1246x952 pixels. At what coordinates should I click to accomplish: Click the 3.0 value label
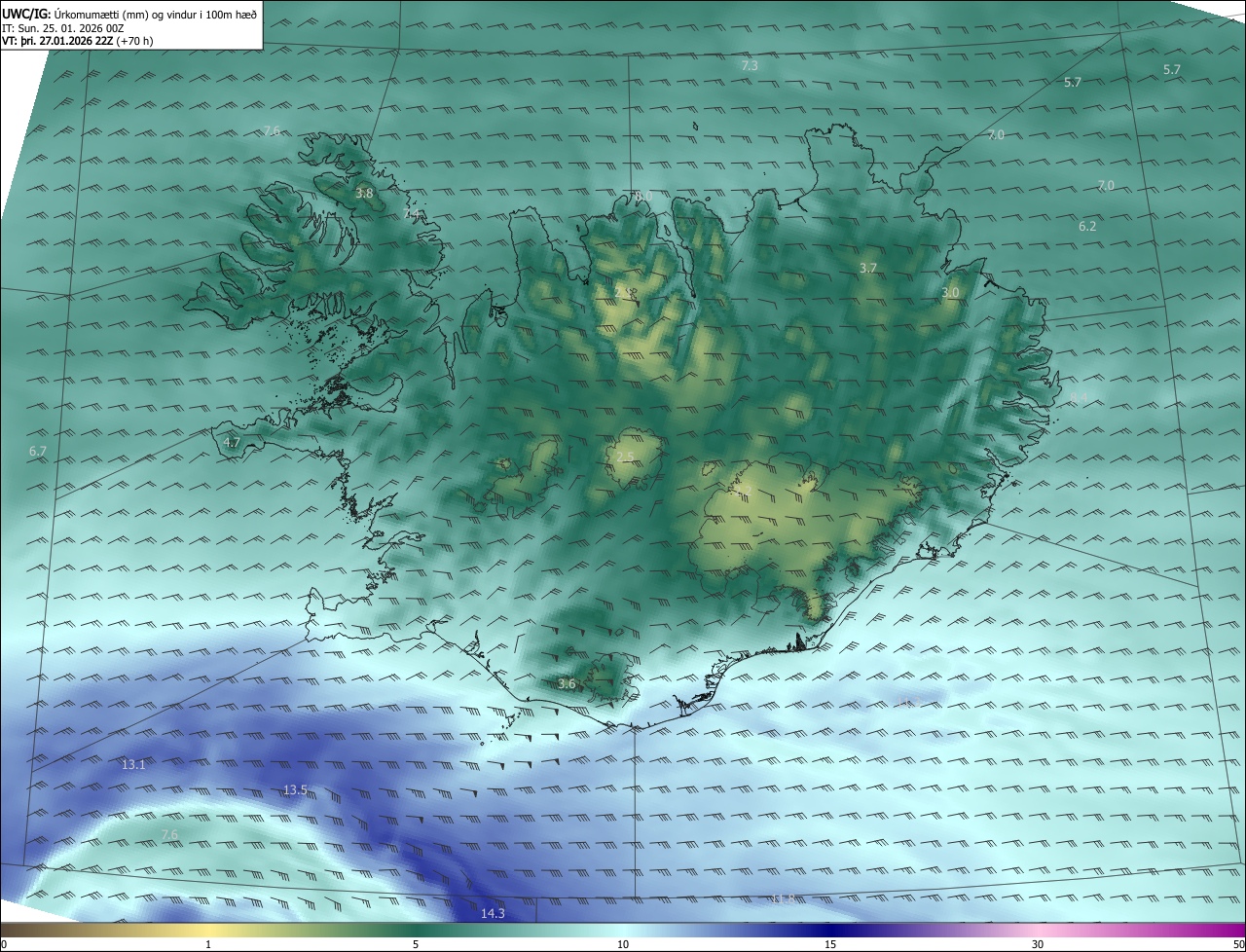pyautogui.click(x=950, y=292)
